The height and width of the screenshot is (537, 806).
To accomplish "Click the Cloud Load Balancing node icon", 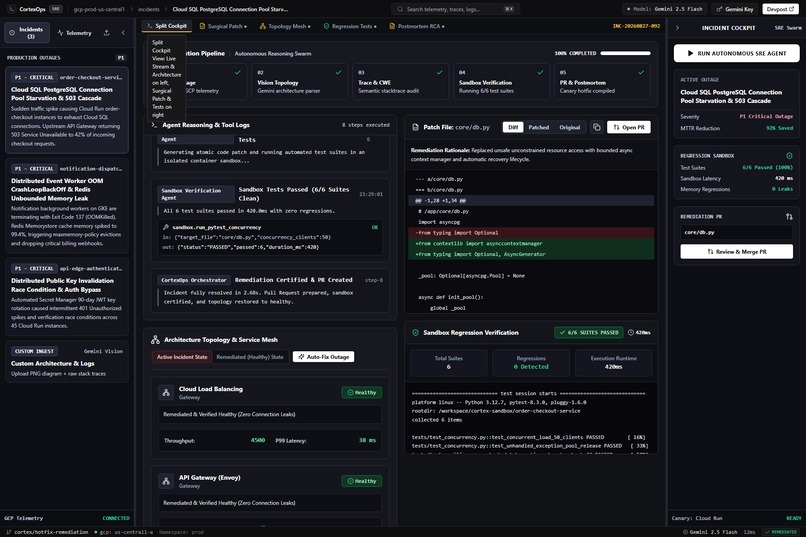I will 166,393.
